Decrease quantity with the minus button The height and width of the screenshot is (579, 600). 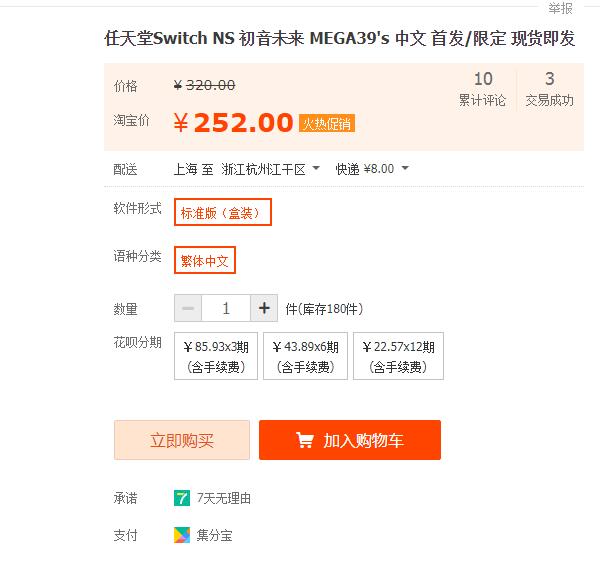pyautogui.click(x=188, y=308)
